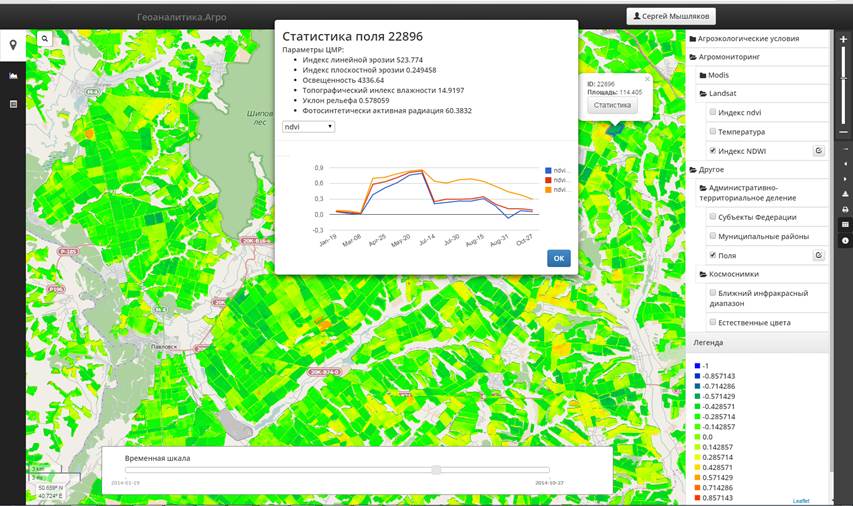Zoom in with the plus button
853x506 pixels.
[x=843, y=40]
